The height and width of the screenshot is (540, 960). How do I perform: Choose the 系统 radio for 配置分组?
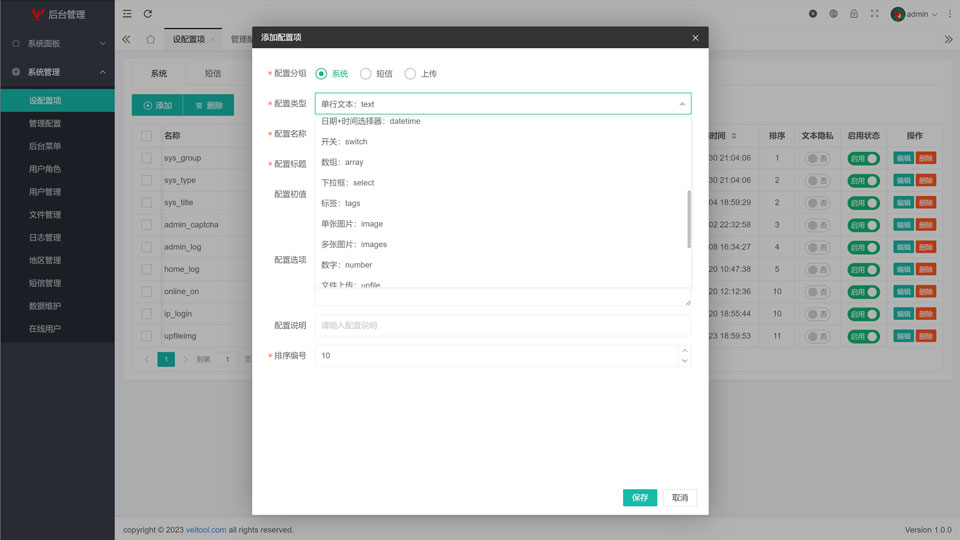[x=322, y=74]
